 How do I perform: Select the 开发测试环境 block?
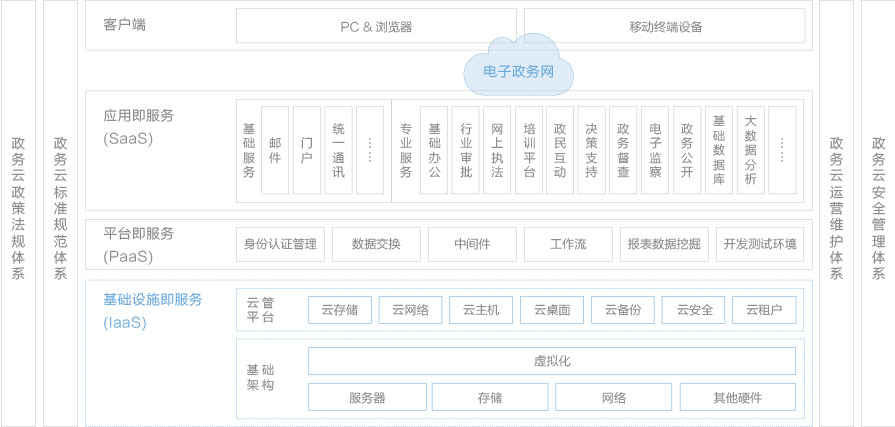click(x=760, y=244)
